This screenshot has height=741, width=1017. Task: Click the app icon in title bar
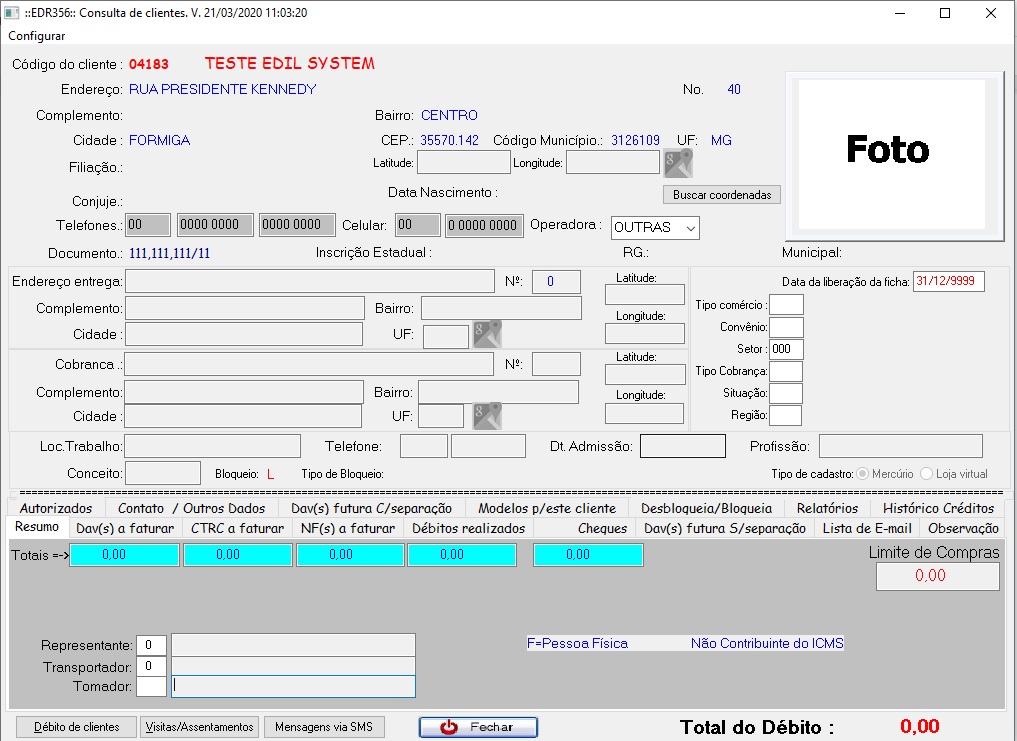[x=12, y=13]
